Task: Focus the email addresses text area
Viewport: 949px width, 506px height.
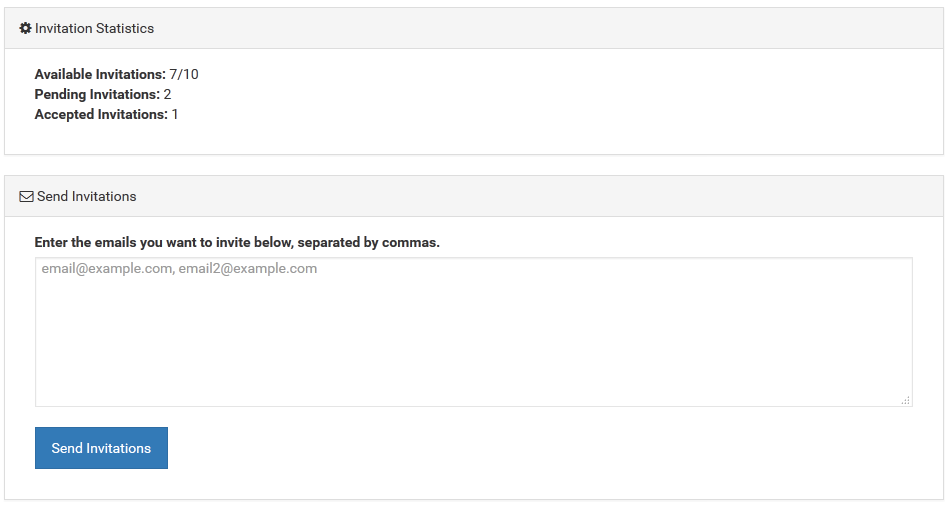Action: 474,332
